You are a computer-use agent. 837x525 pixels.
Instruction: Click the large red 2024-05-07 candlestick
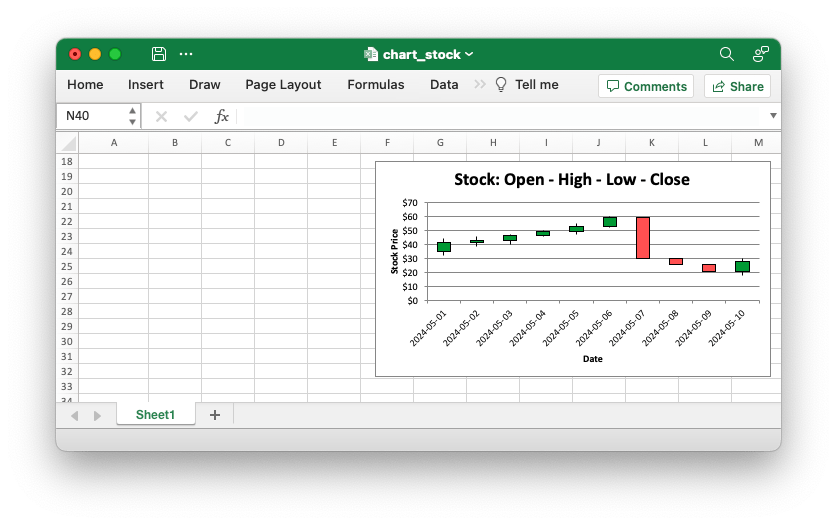point(643,237)
